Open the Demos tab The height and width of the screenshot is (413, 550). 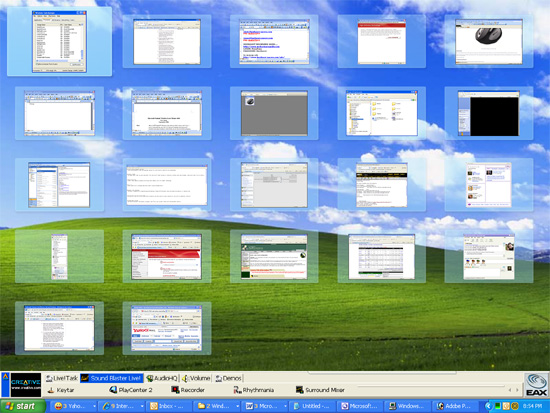coord(228,378)
